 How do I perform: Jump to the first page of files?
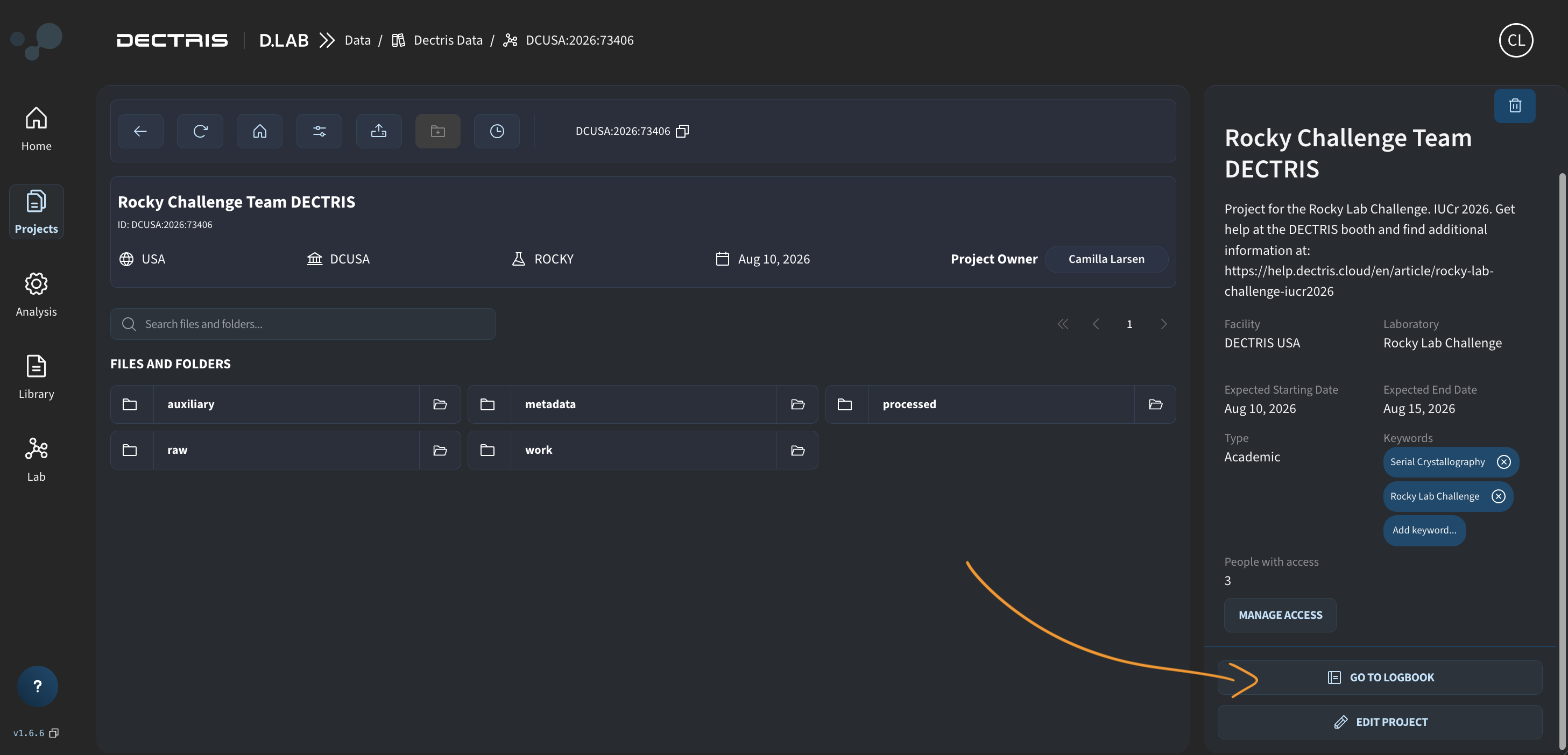1063,324
